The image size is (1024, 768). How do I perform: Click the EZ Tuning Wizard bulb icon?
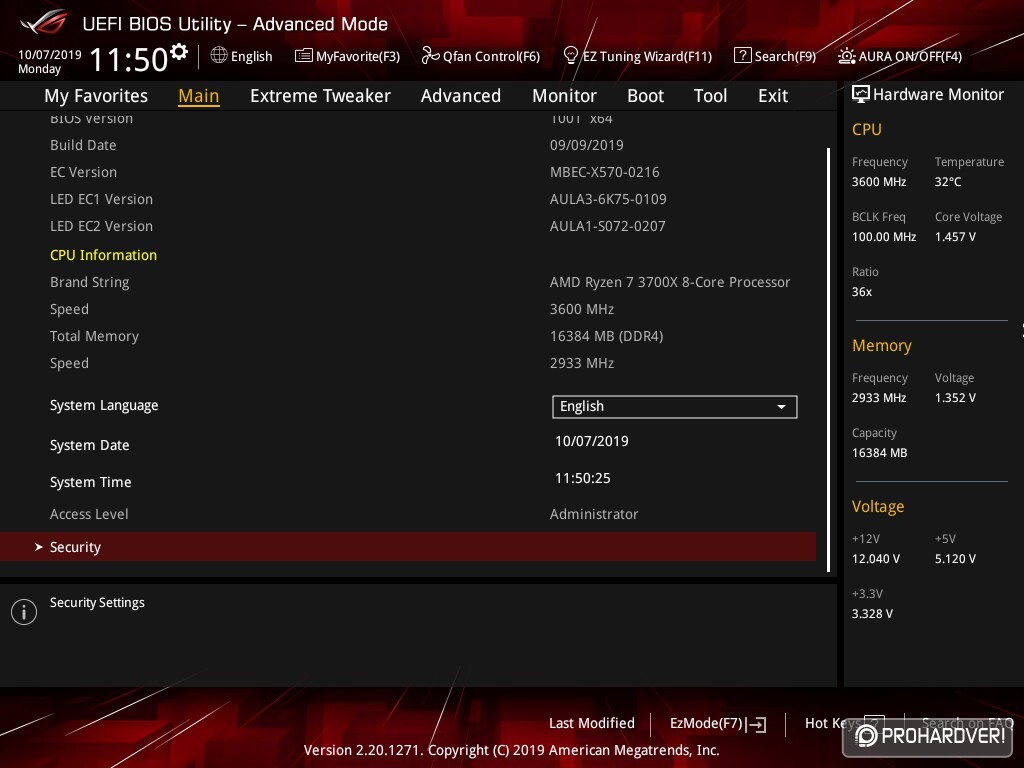click(570, 56)
